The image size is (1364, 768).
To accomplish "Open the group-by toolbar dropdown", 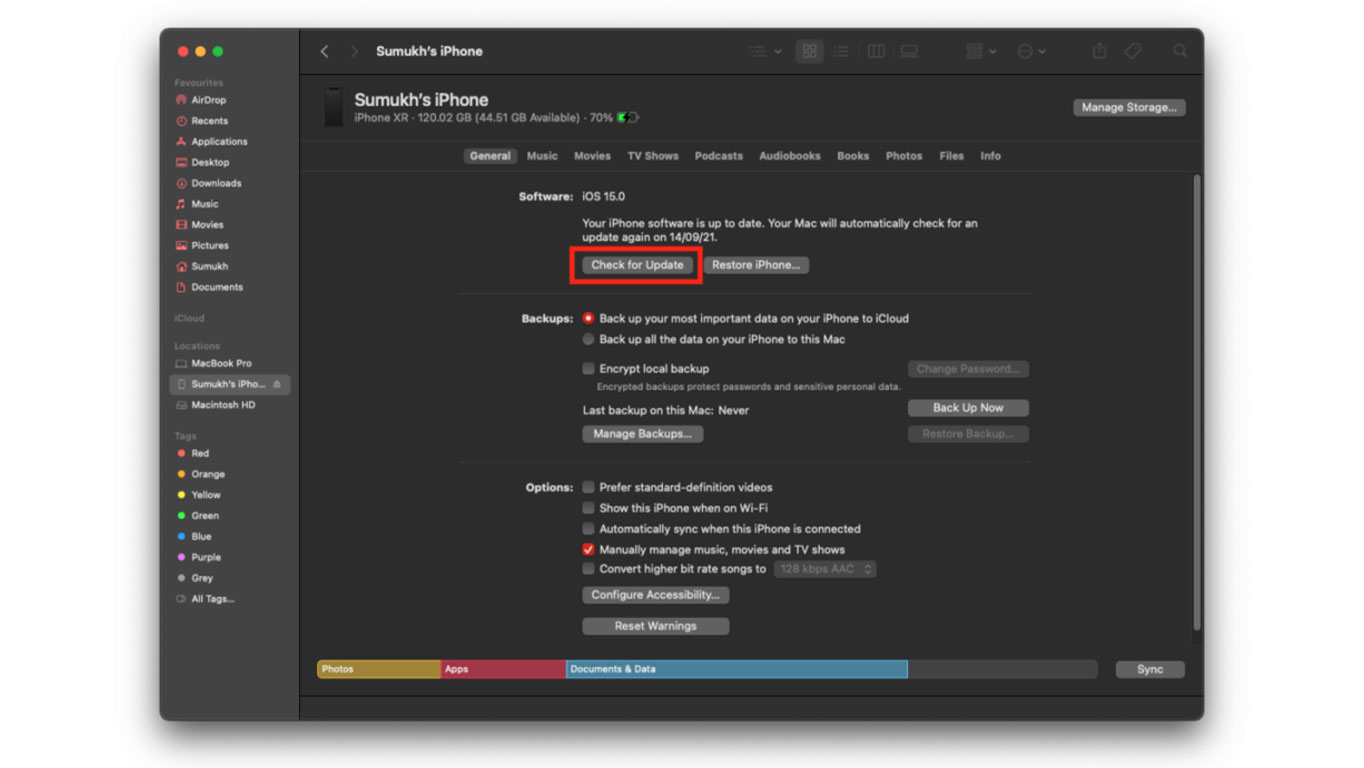I will tap(981, 51).
